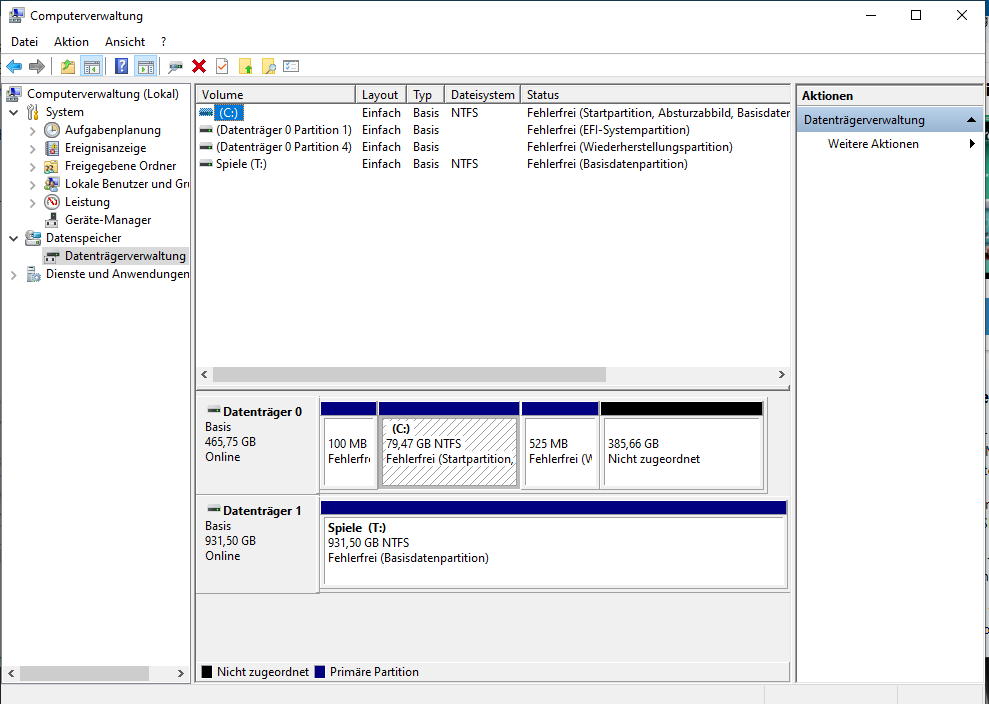Image resolution: width=989 pixels, height=704 pixels.
Task: Open Ereignisanzeige in the tree
Action: point(105,148)
